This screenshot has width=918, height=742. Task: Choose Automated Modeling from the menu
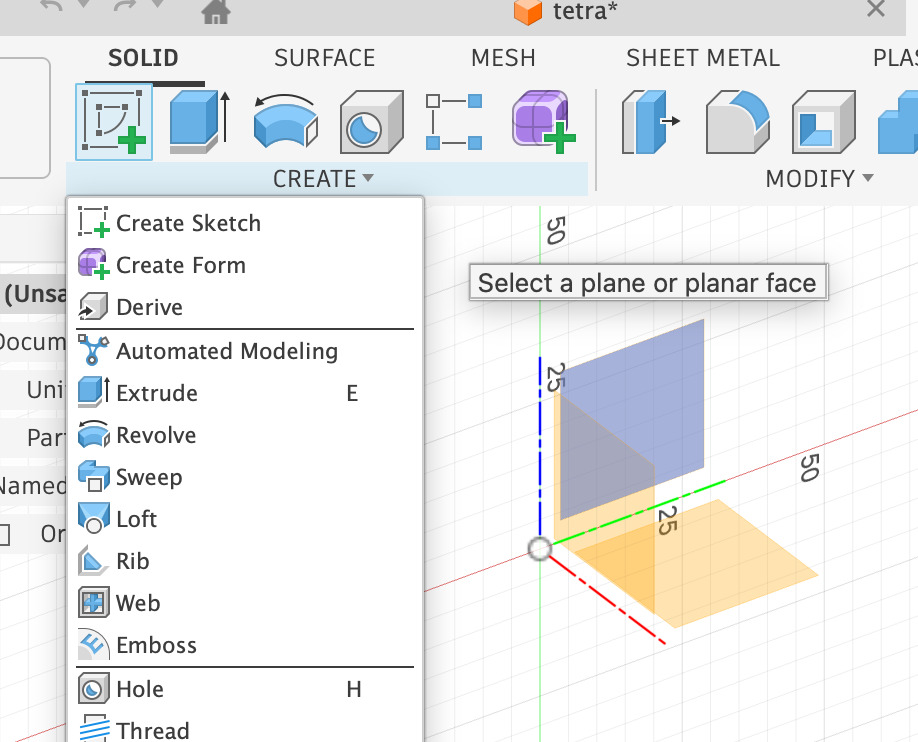(245, 351)
